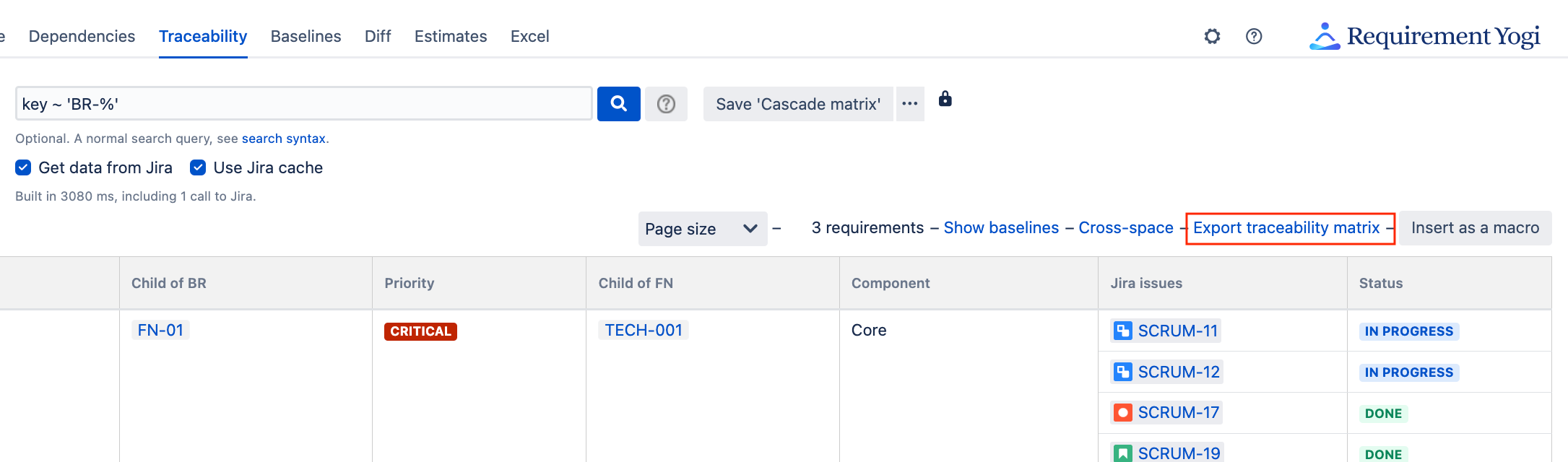Run the search with the magnifier button
Viewport: 1568px width, 462px height.
click(x=619, y=104)
